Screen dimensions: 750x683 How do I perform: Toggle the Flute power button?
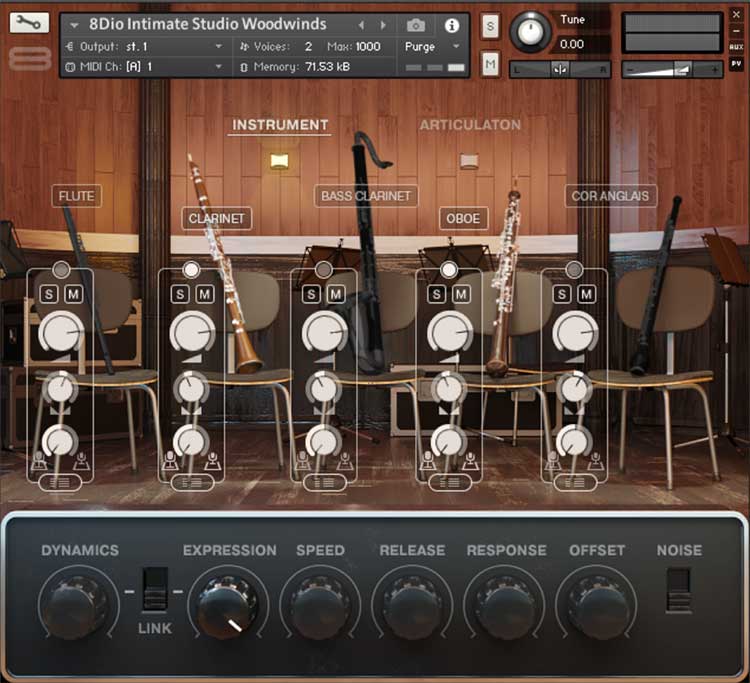61,270
